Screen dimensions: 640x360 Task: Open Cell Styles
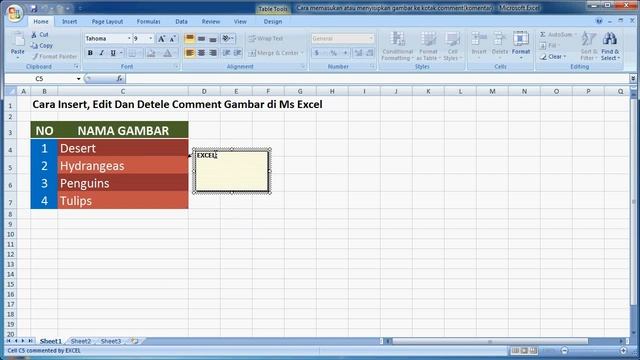pyautogui.click(x=452, y=46)
